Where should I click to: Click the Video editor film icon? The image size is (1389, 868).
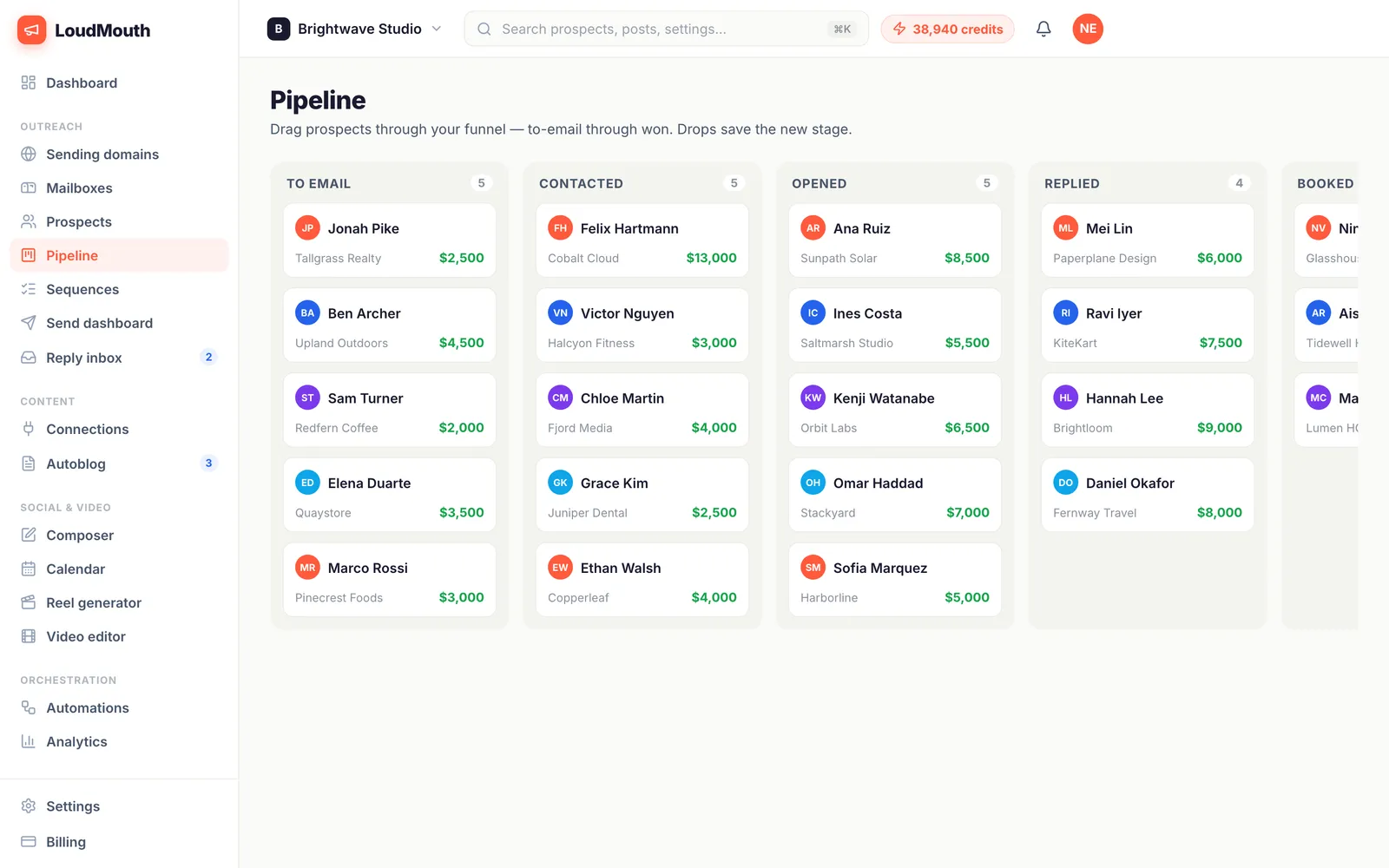tap(29, 636)
